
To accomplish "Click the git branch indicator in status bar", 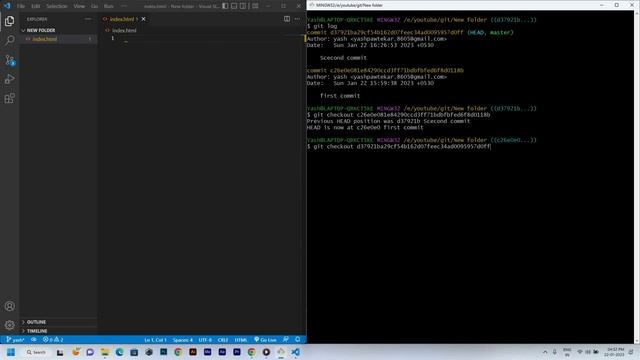I will pos(16,340).
